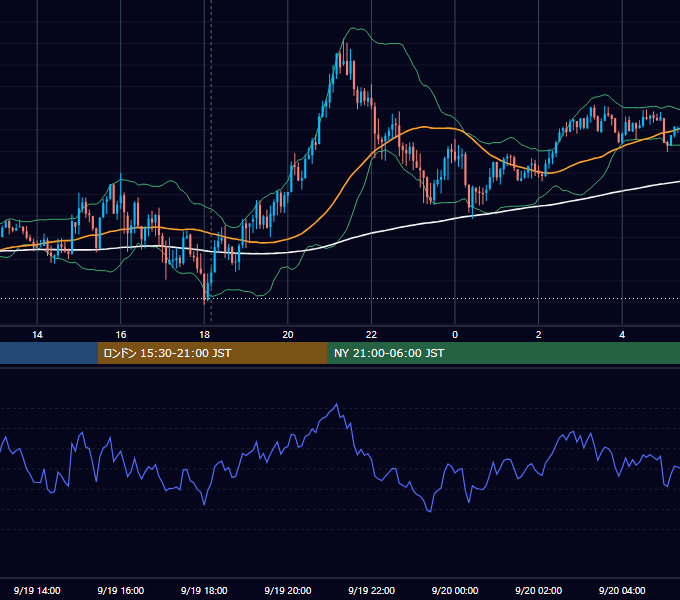Click the 9/19 18:00 date label
This screenshot has width=680, height=600.
(204, 590)
